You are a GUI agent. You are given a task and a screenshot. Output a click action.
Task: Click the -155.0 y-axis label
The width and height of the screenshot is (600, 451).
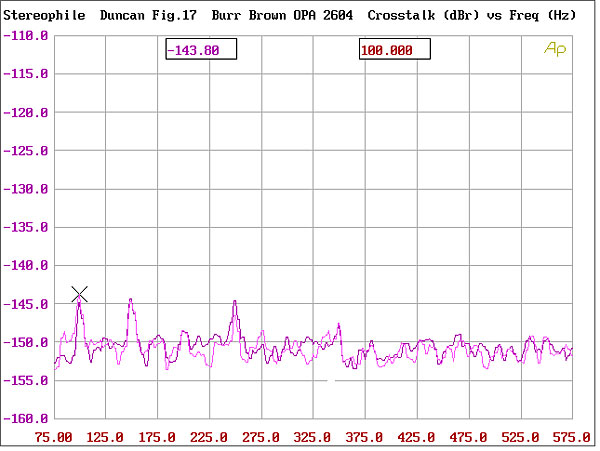pyautogui.click(x=26, y=381)
